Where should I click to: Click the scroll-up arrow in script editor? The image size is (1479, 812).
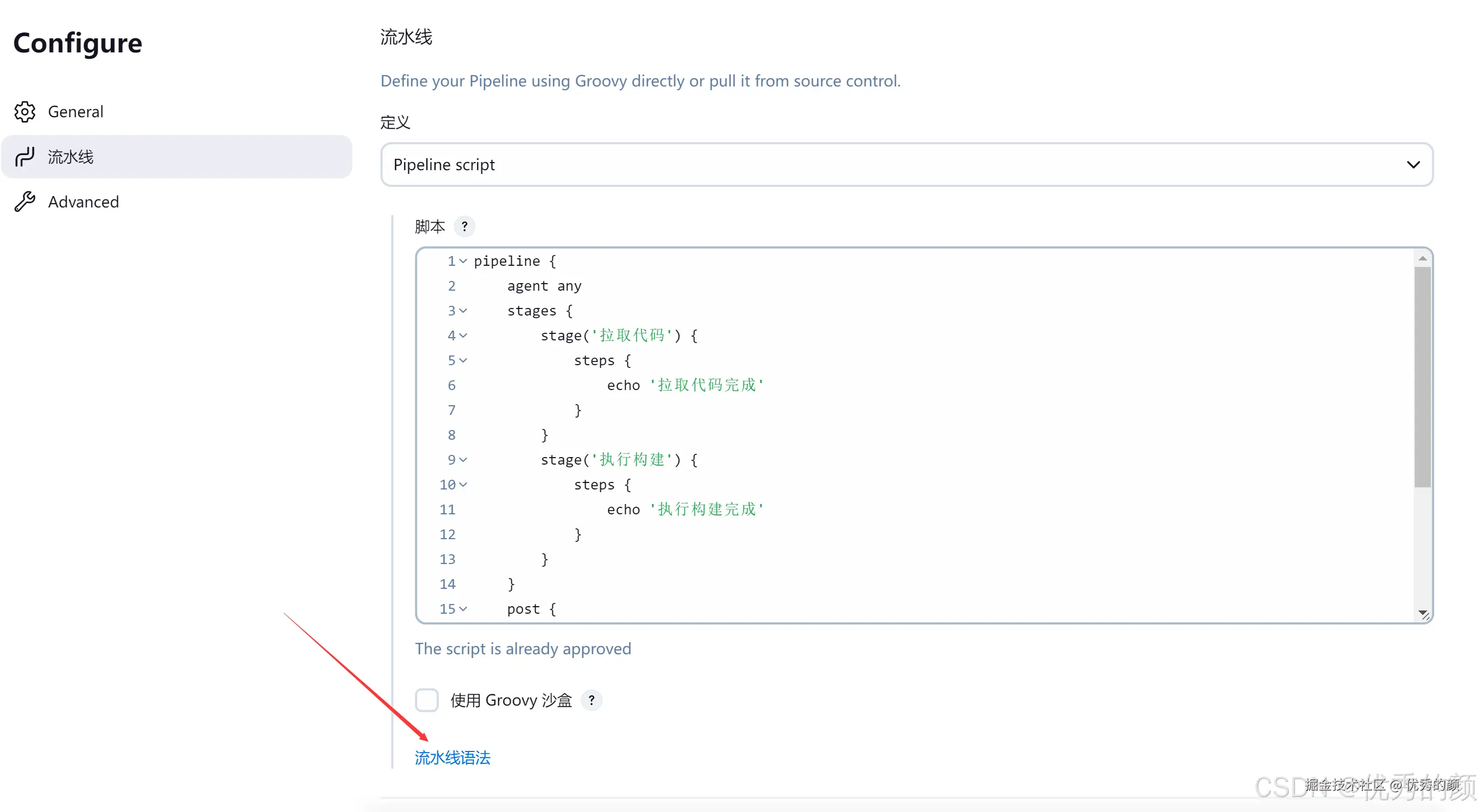(1422, 258)
